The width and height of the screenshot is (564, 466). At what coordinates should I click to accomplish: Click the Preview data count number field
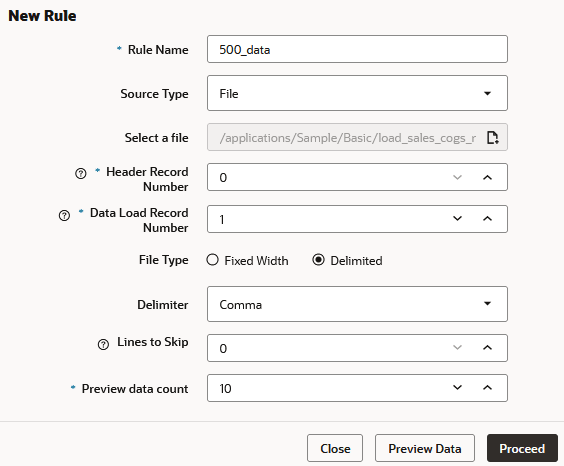pos(327,388)
